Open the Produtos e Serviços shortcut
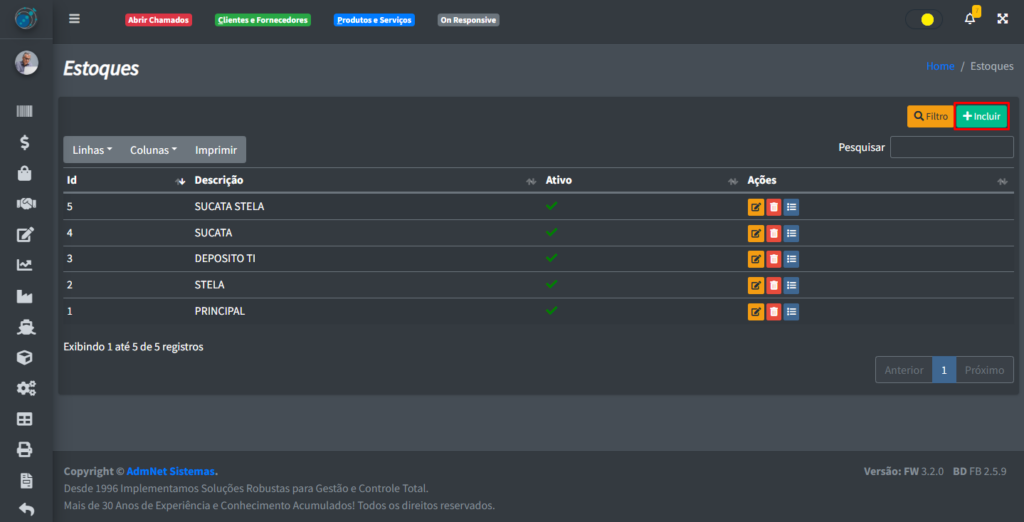The width and height of the screenshot is (1024, 522). pyautogui.click(x=374, y=20)
